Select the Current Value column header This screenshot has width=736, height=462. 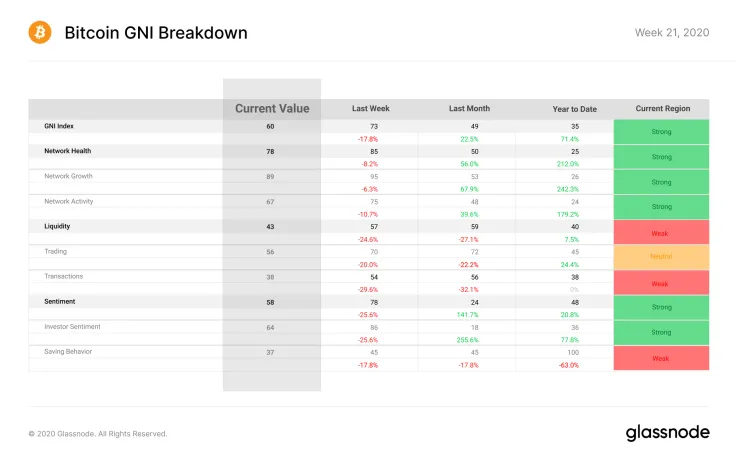272,108
